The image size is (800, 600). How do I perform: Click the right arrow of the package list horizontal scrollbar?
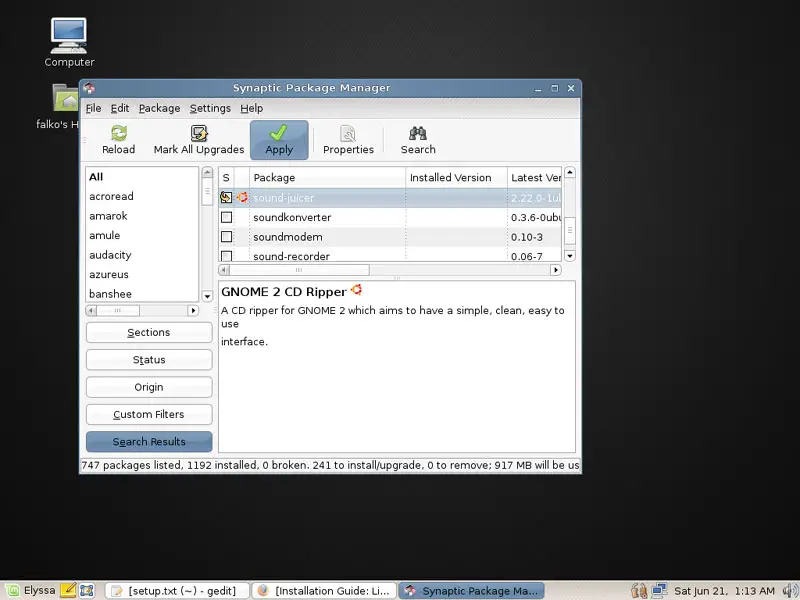556,270
